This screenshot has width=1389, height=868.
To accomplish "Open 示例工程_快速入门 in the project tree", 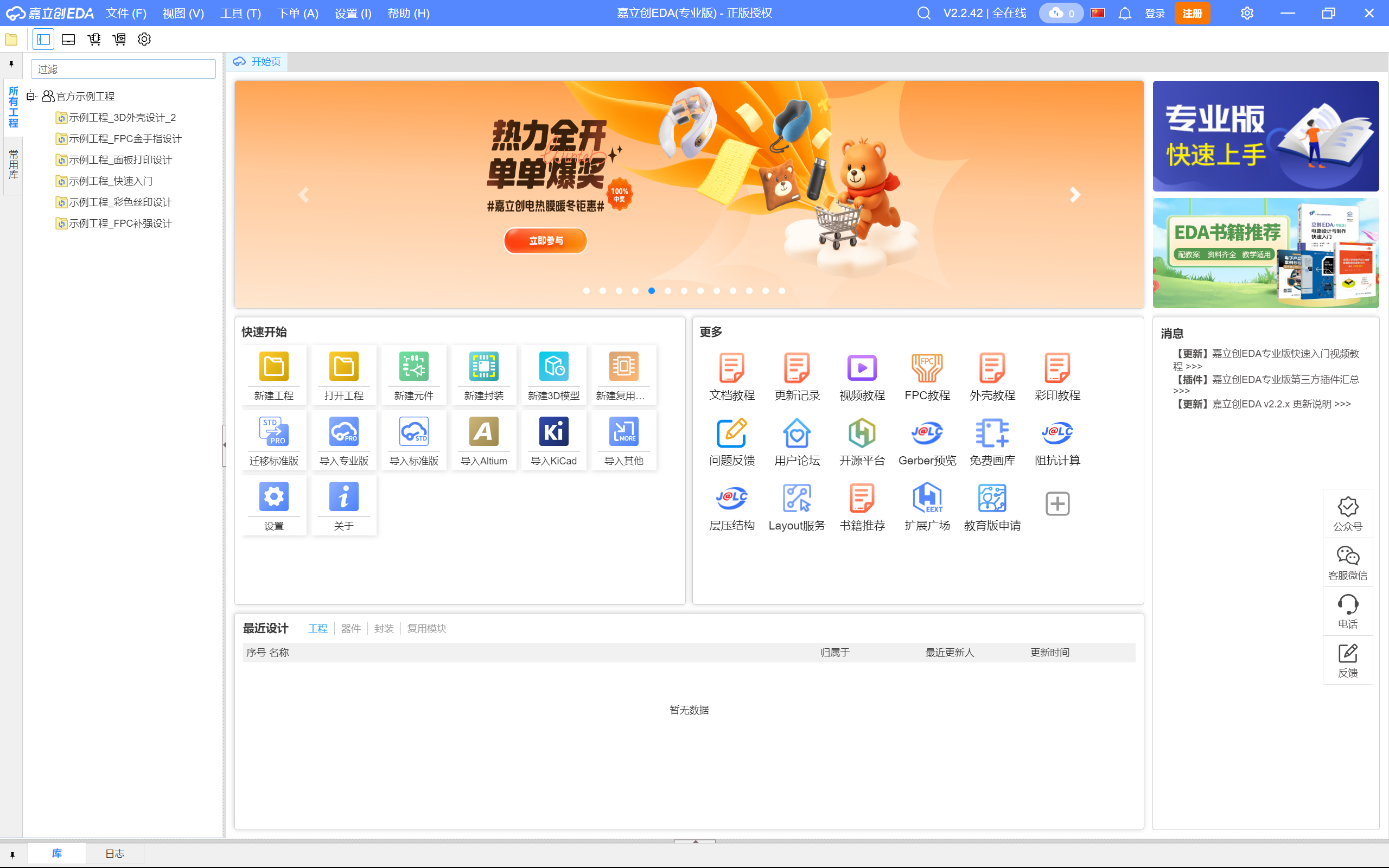I will [x=110, y=181].
